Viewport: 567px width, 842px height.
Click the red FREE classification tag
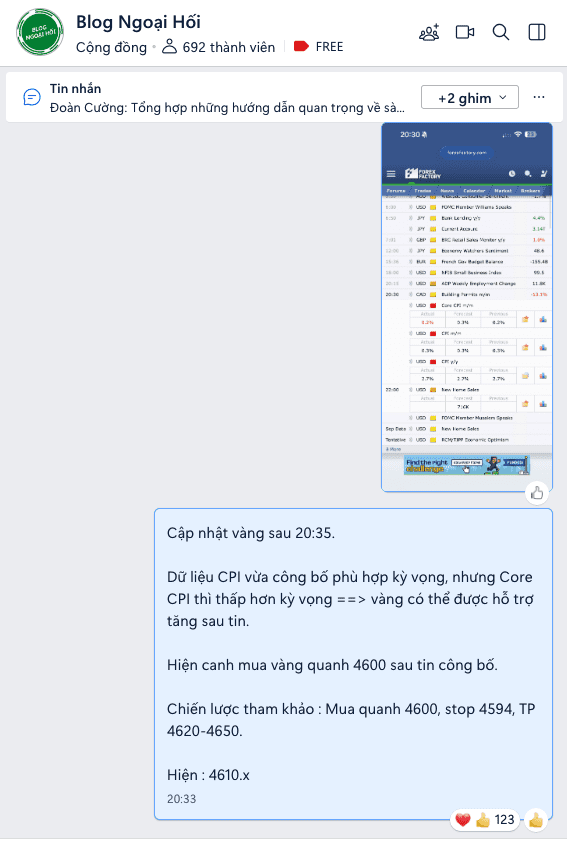tap(318, 47)
